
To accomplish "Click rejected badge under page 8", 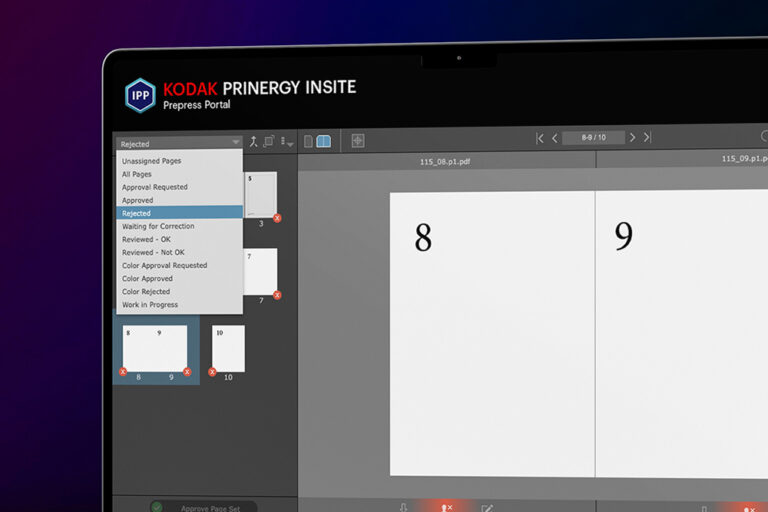I will (x=123, y=372).
